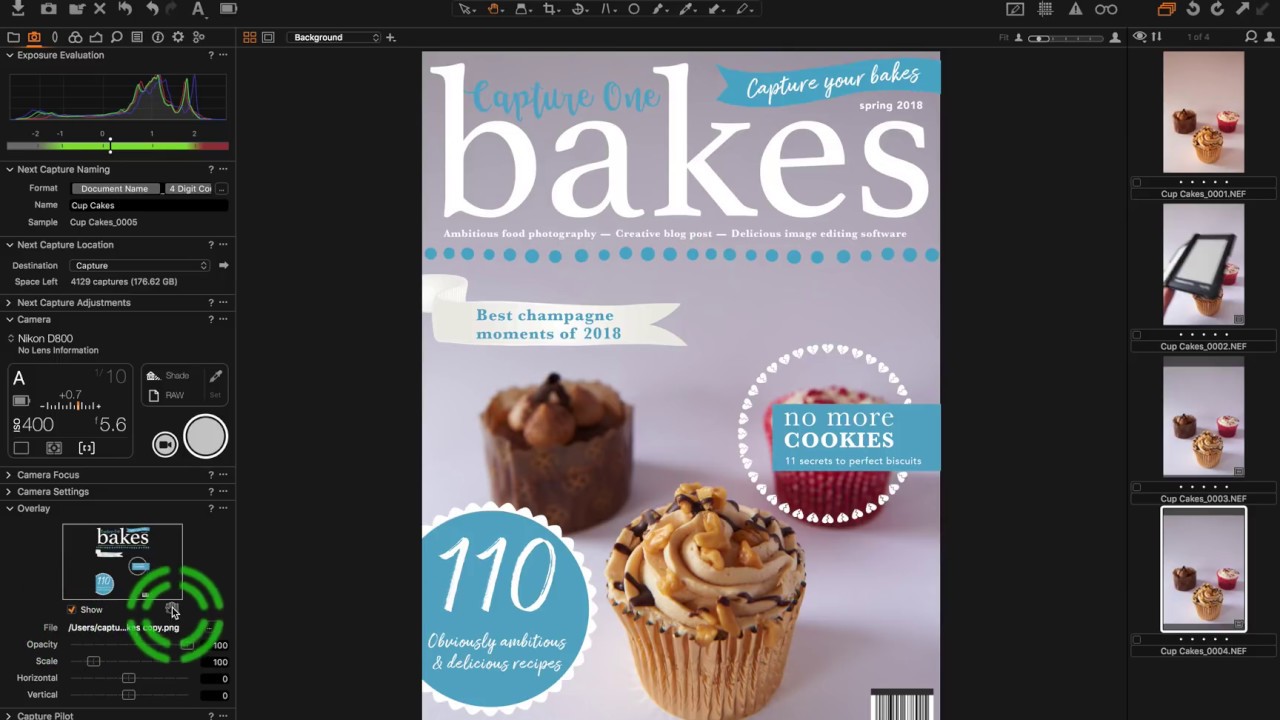The width and height of the screenshot is (1280, 720).
Task: Toggle the browser eye visibility icon
Action: tap(1140, 37)
